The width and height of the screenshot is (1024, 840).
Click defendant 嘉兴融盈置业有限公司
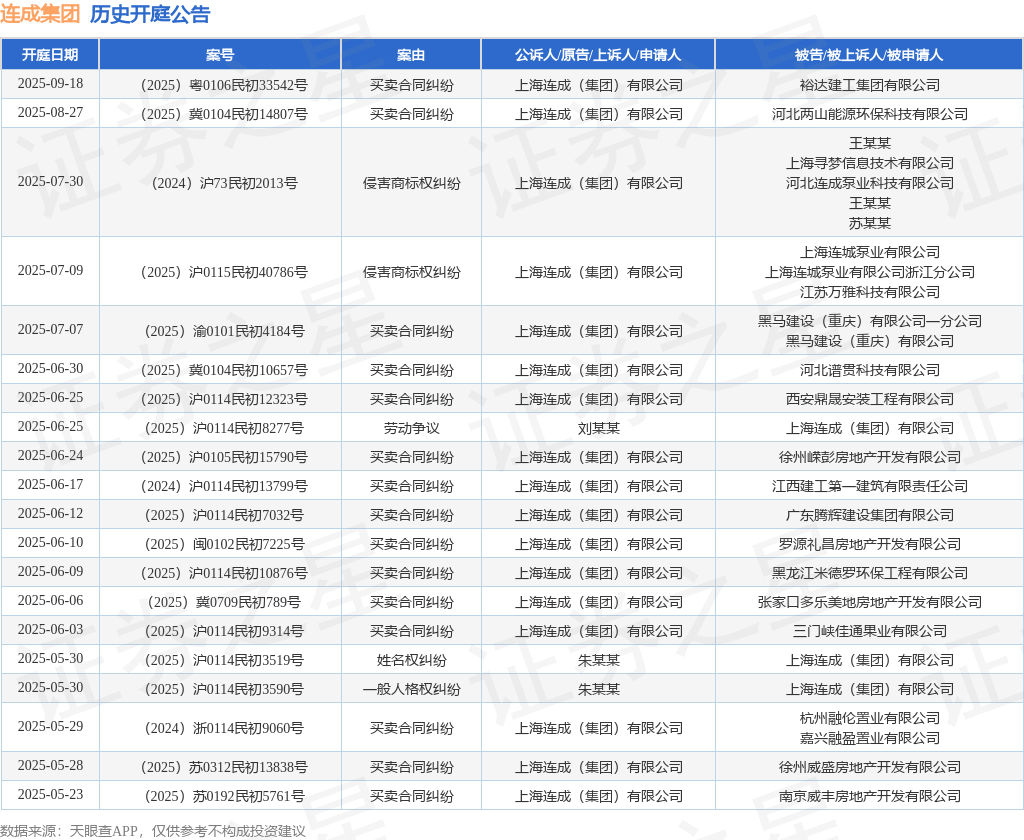869,738
